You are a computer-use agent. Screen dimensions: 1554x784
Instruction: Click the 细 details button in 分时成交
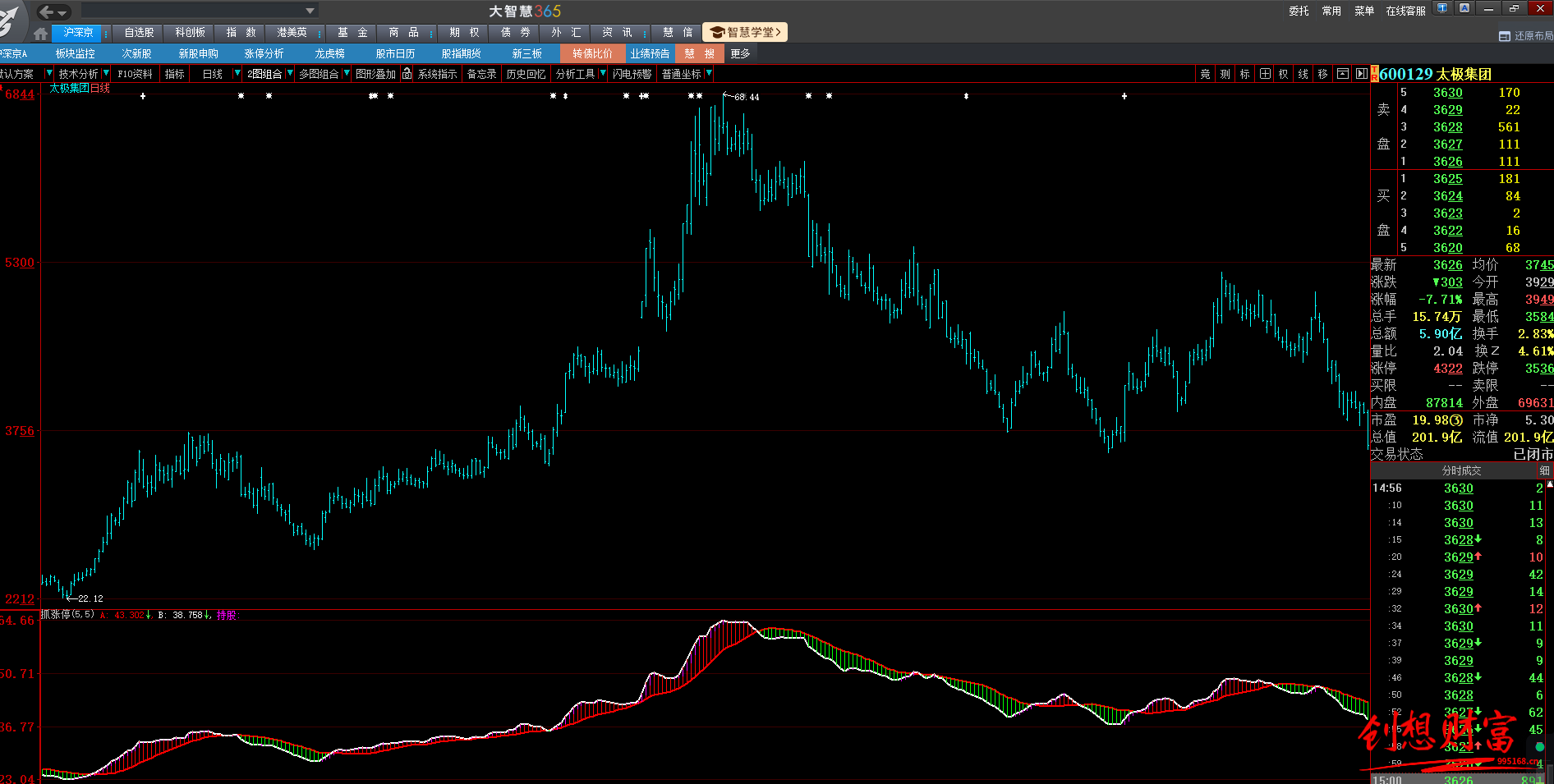(1544, 470)
